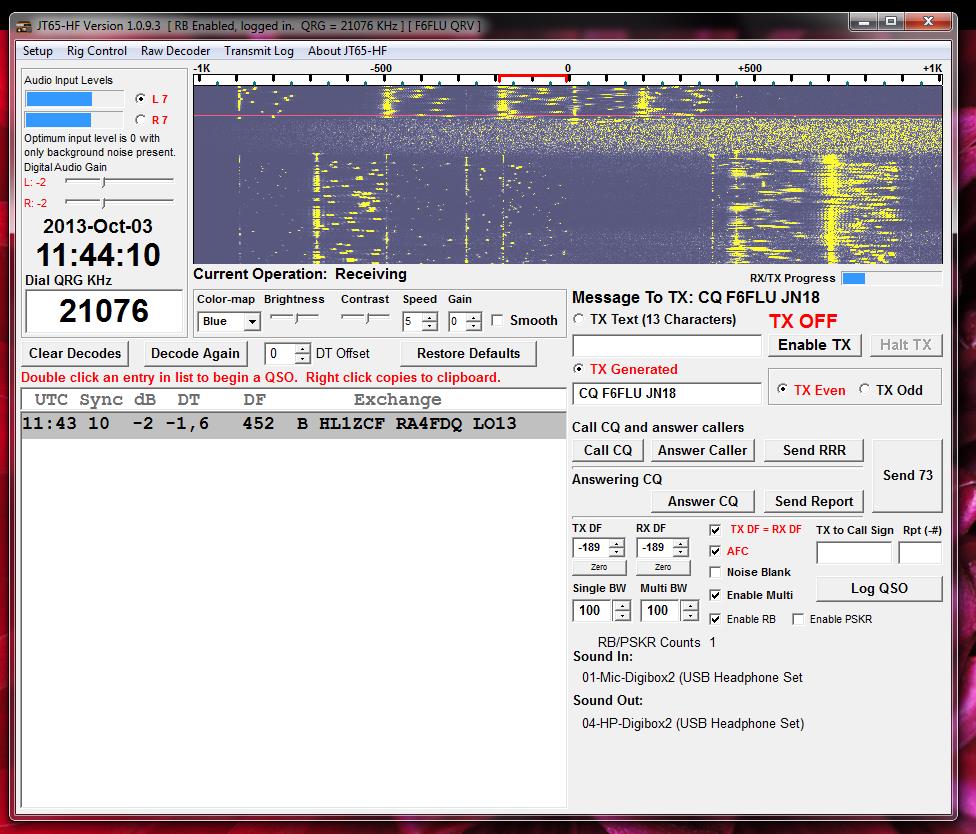Select the R audio input channel

(x=141, y=119)
